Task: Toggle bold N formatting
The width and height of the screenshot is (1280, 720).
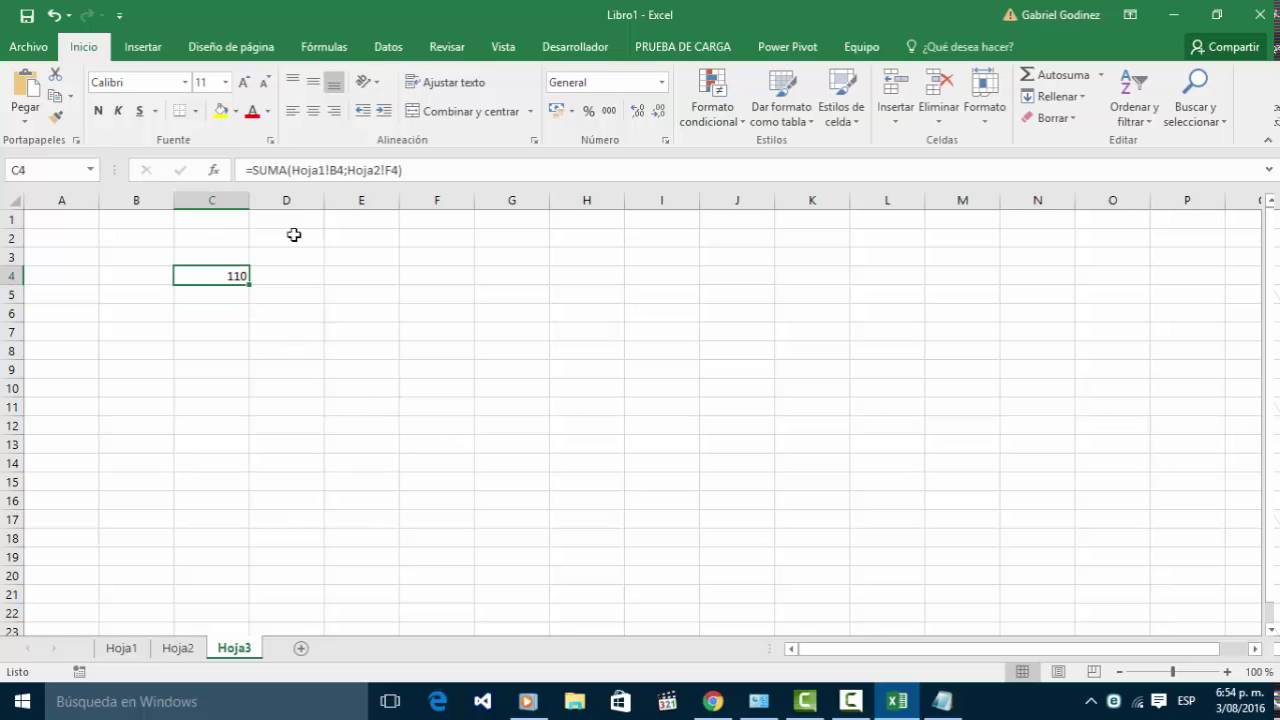Action: click(98, 111)
